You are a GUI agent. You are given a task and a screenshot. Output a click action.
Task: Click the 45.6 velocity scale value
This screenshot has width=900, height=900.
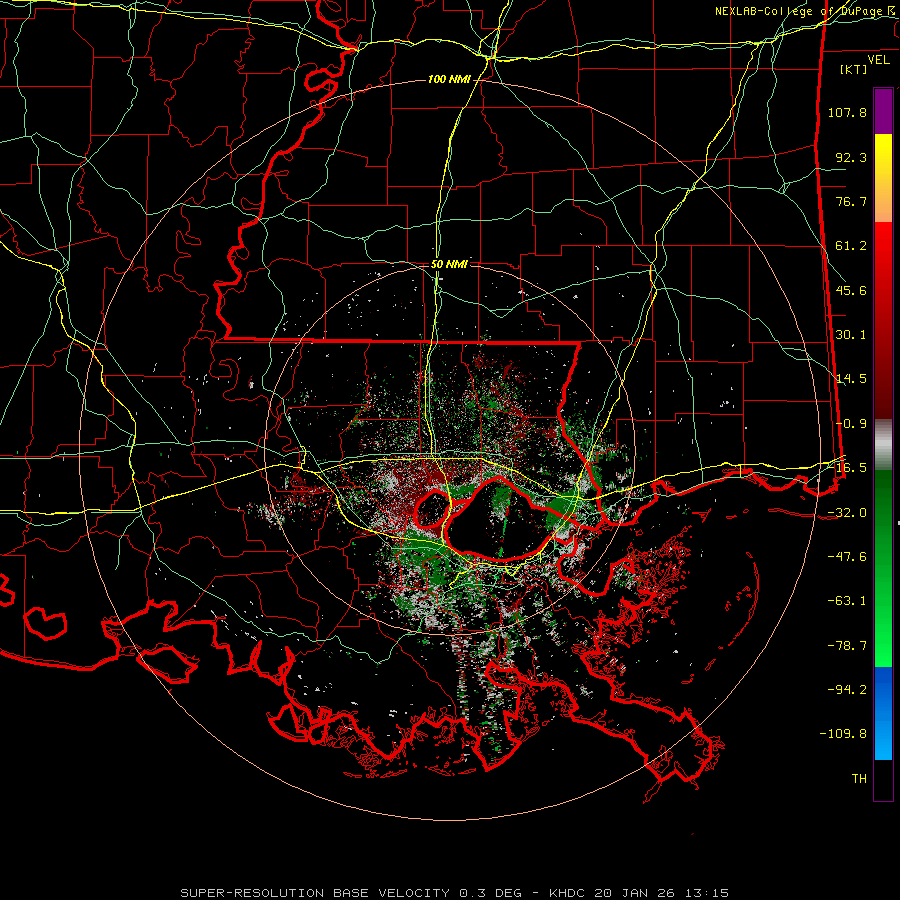(x=851, y=290)
